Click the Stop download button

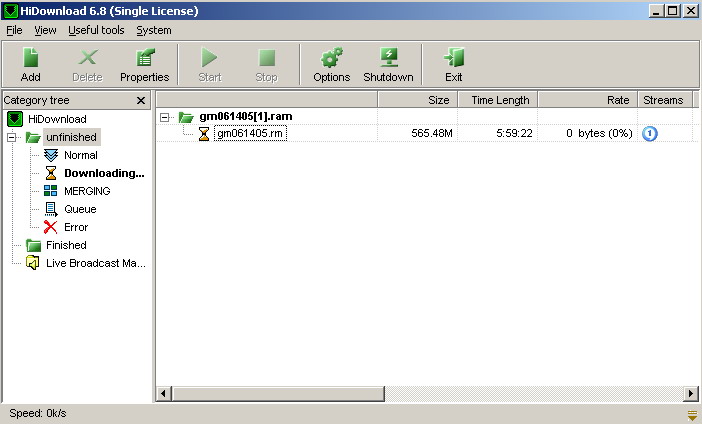(x=266, y=65)
